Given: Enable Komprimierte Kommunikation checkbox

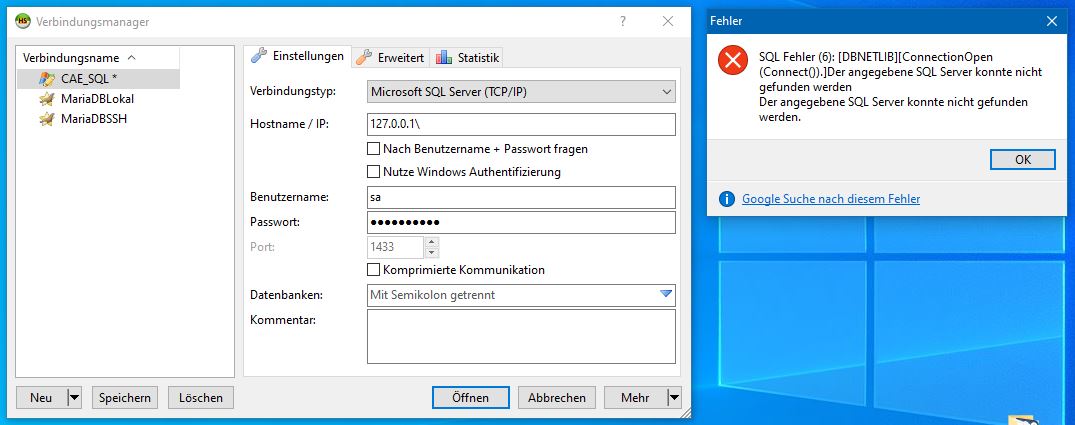Looking at the screenshot, I should [x=374, y=269].
